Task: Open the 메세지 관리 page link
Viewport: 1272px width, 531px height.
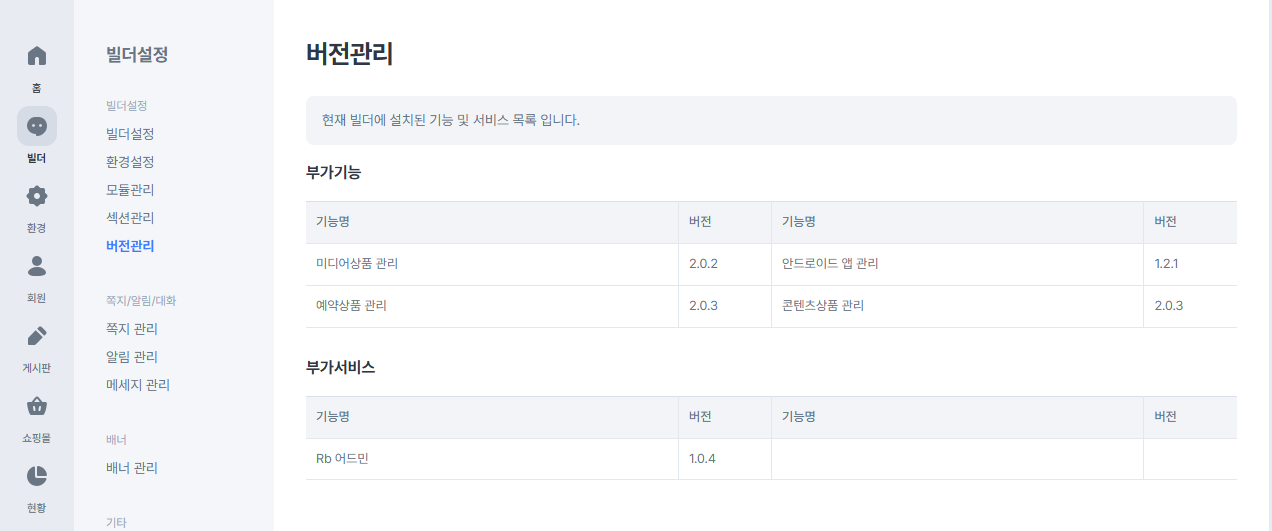Action: click(x=138, y=385)
